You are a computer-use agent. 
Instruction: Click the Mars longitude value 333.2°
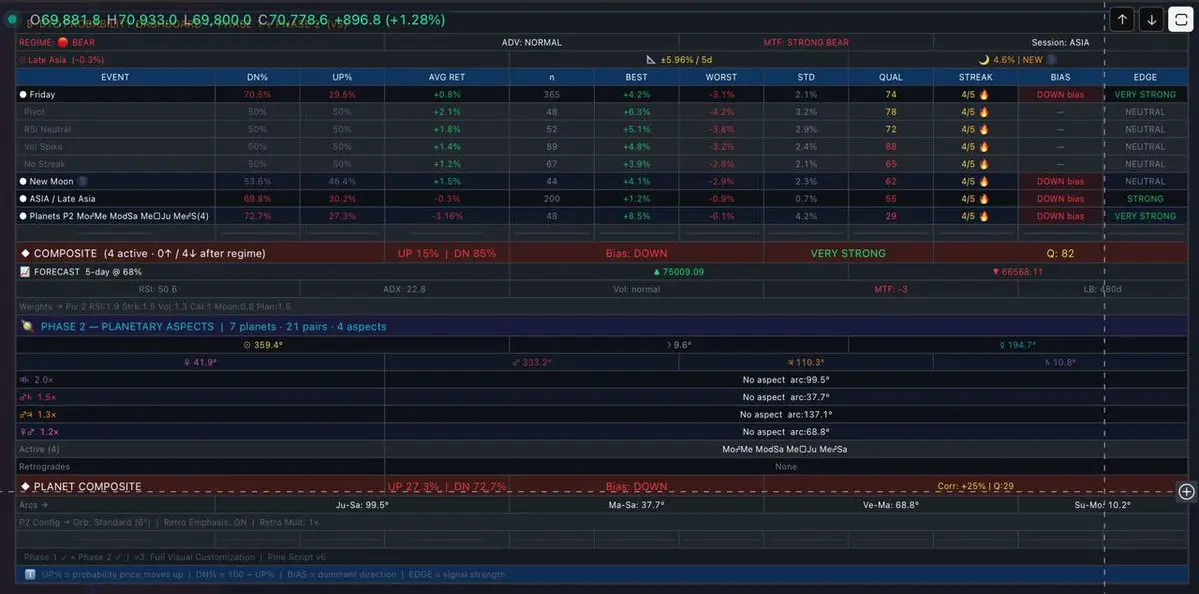[531, 362]
